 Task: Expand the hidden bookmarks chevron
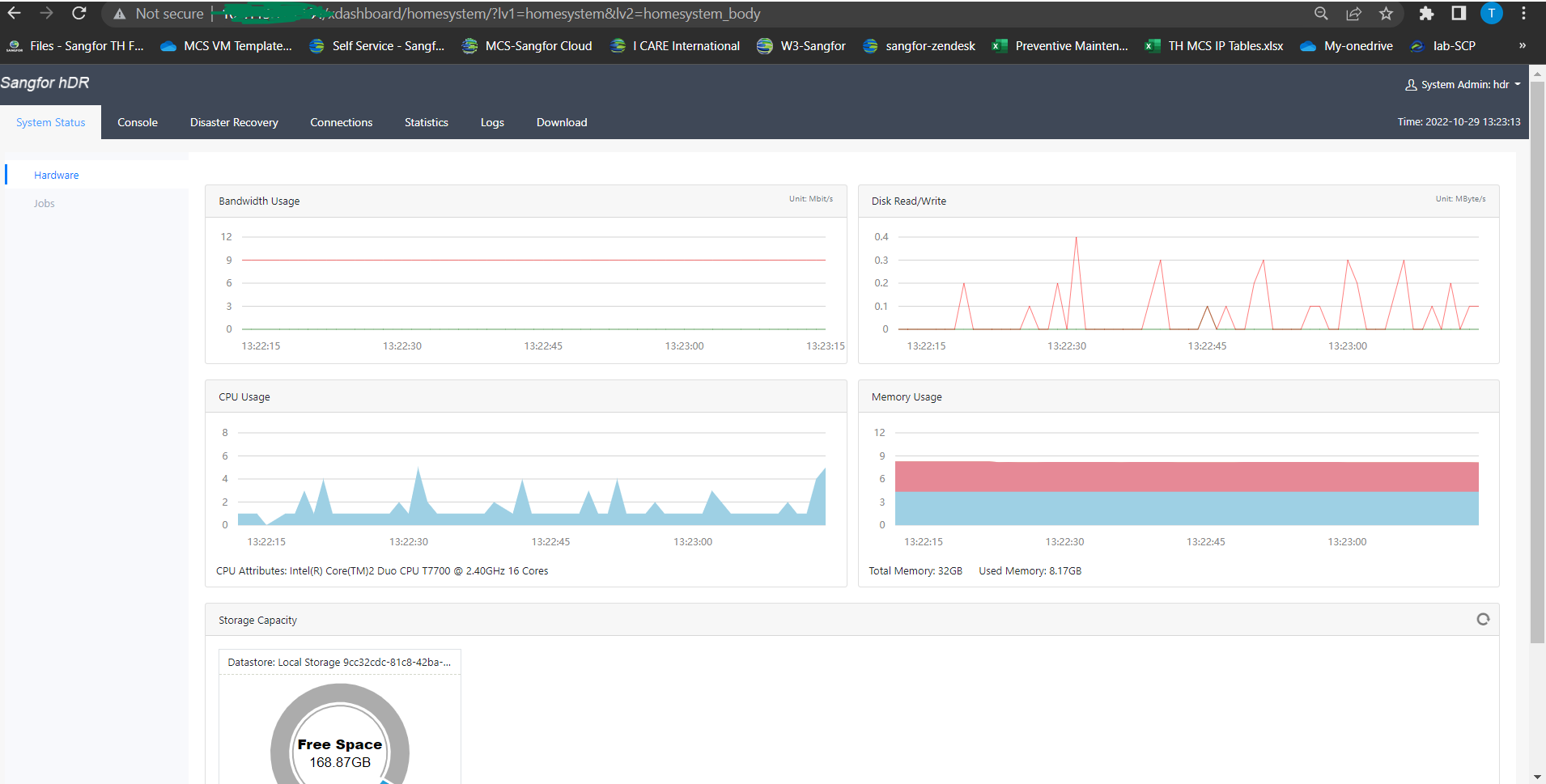click(1523, 45)
